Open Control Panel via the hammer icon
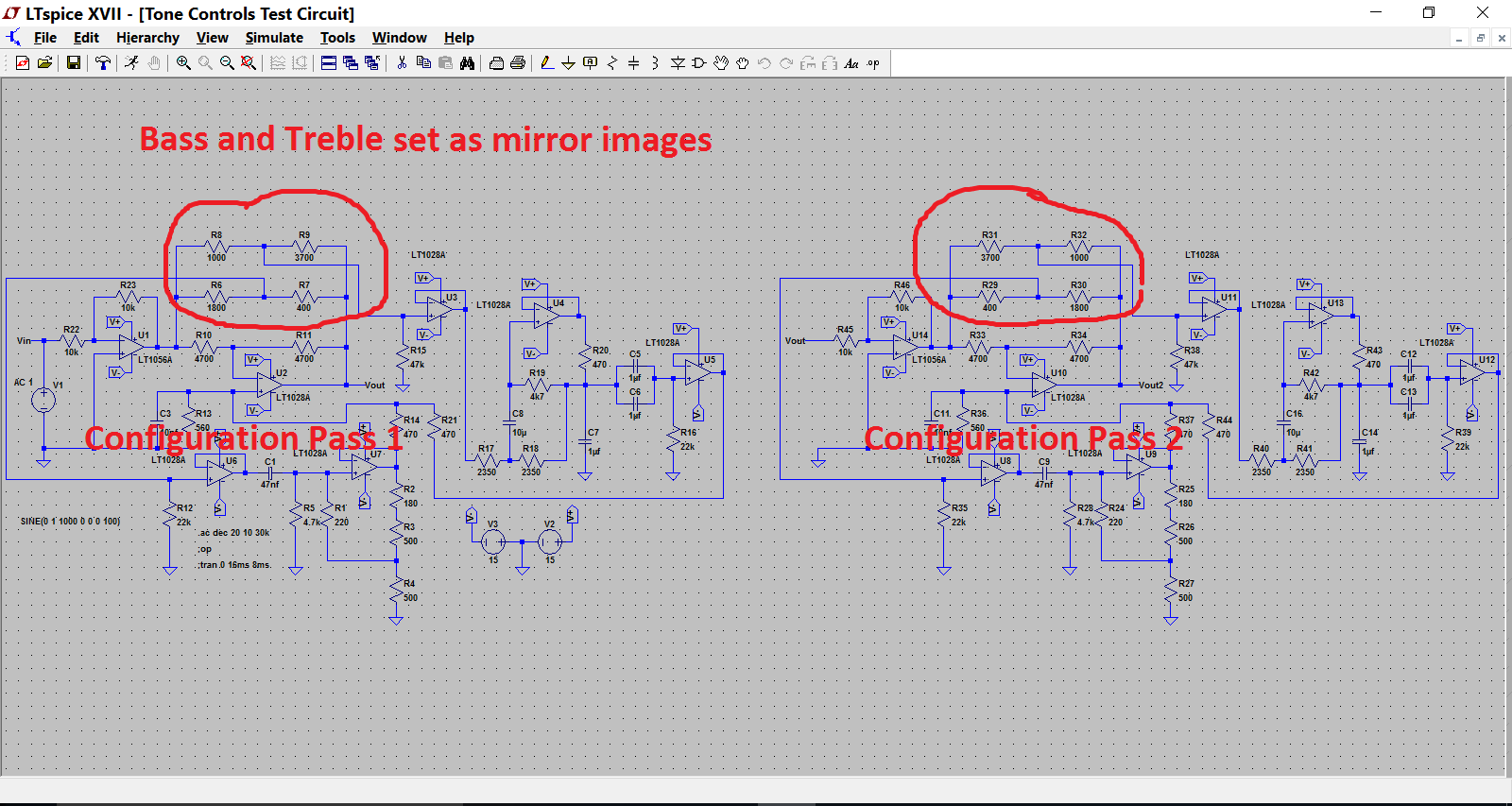The image size is (1512, 806). coord(103,63)
